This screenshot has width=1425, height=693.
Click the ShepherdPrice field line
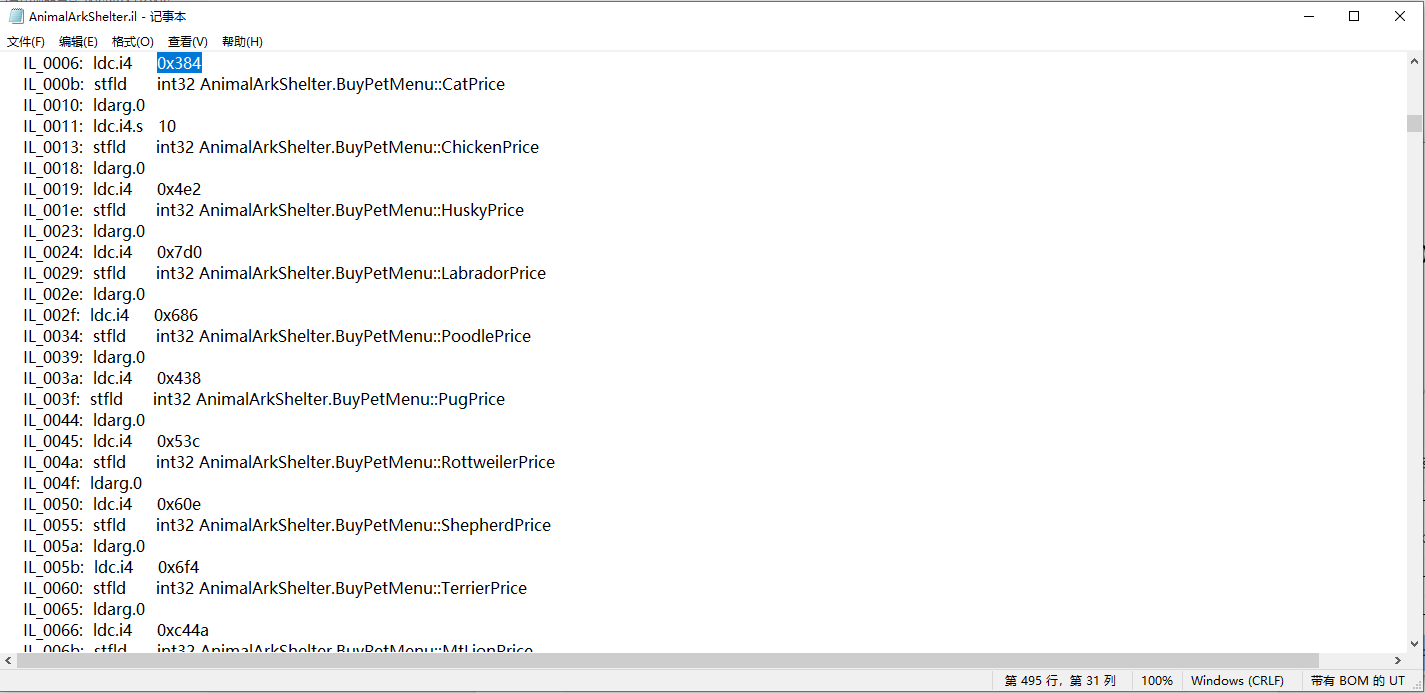[287, 525]
